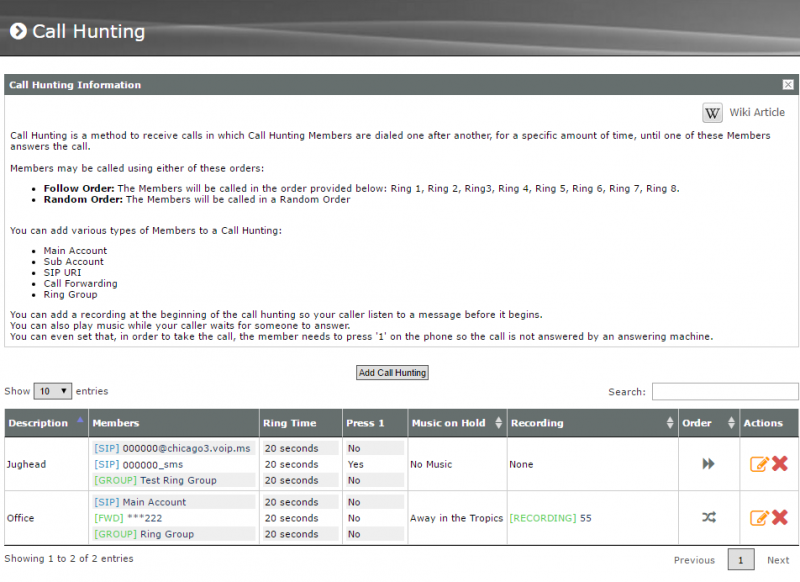Click Showing 1 to 2 of 2 entries
Viewport: 800px width, 582px height.
69,559
